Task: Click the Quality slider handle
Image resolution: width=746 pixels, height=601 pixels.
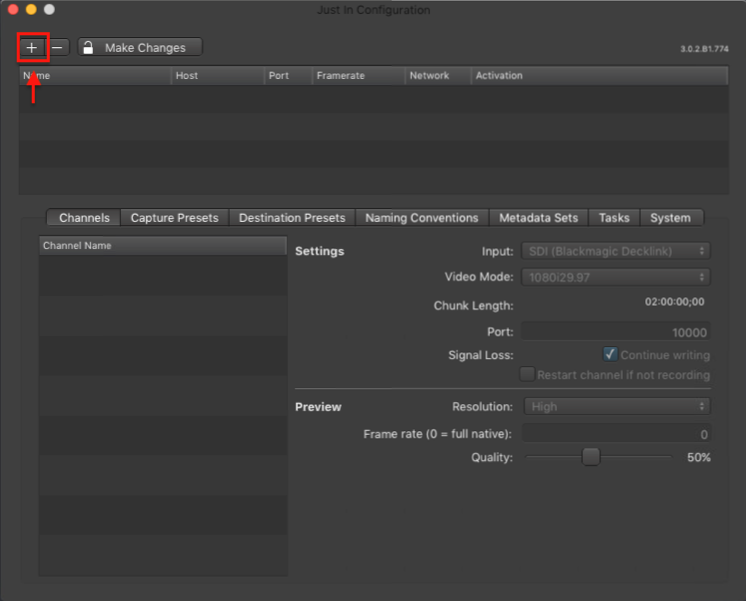Action: (x=591, y=457)
